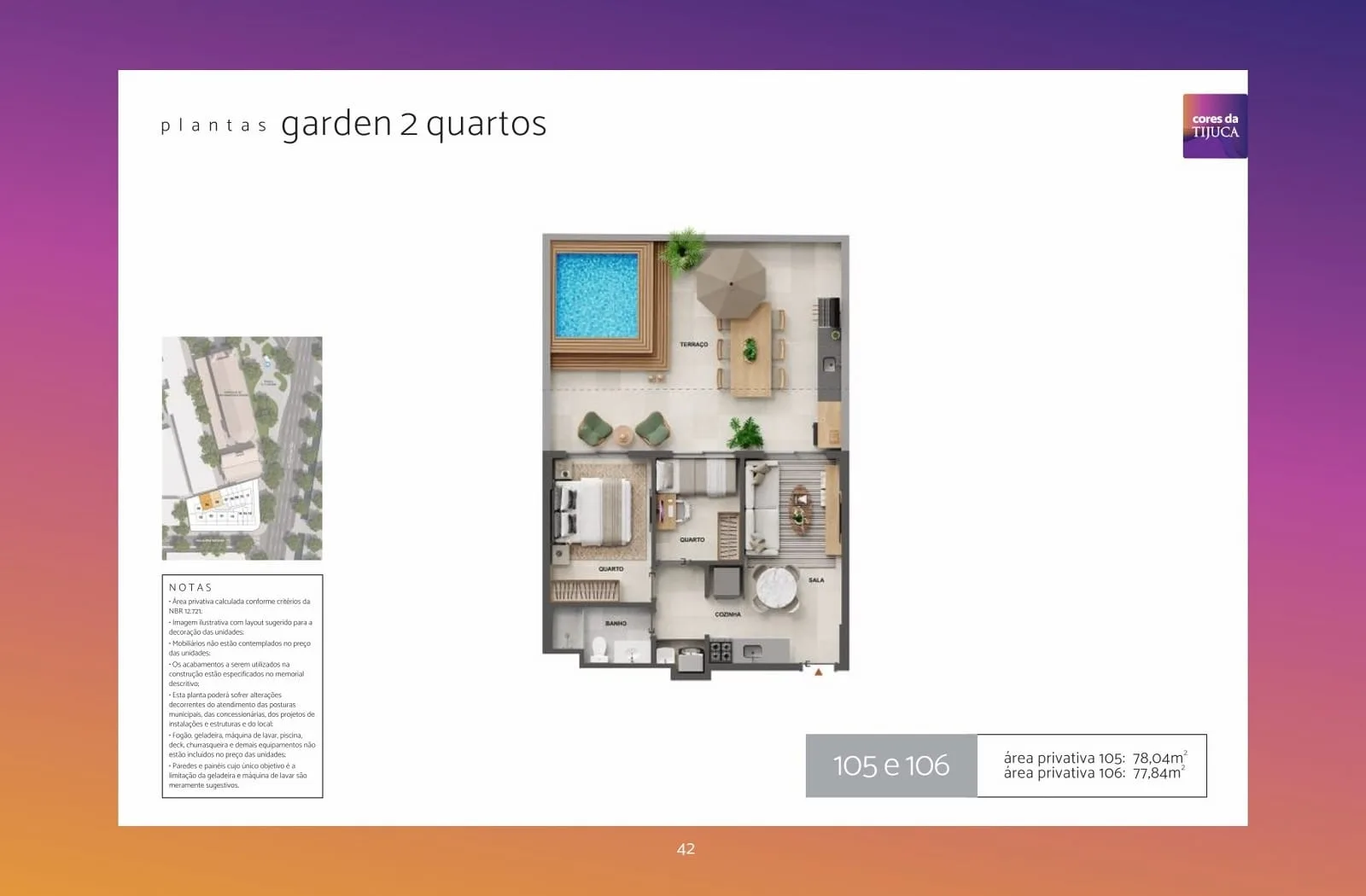Click the BANHO label in floor plan
Viewport: 1366px width, 896px height.
point(616,624)
